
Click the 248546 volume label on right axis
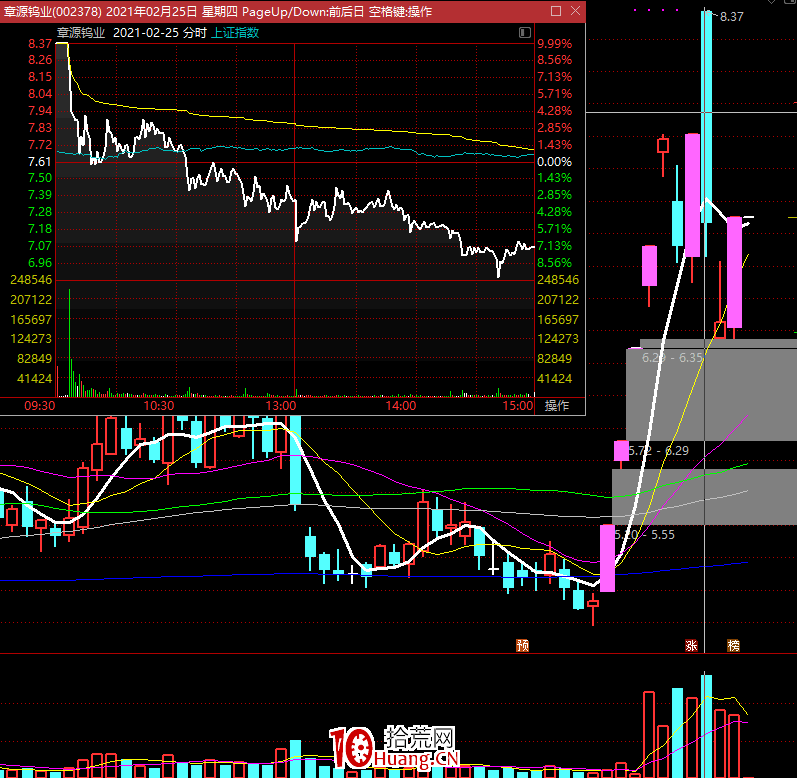pos(558,279)
